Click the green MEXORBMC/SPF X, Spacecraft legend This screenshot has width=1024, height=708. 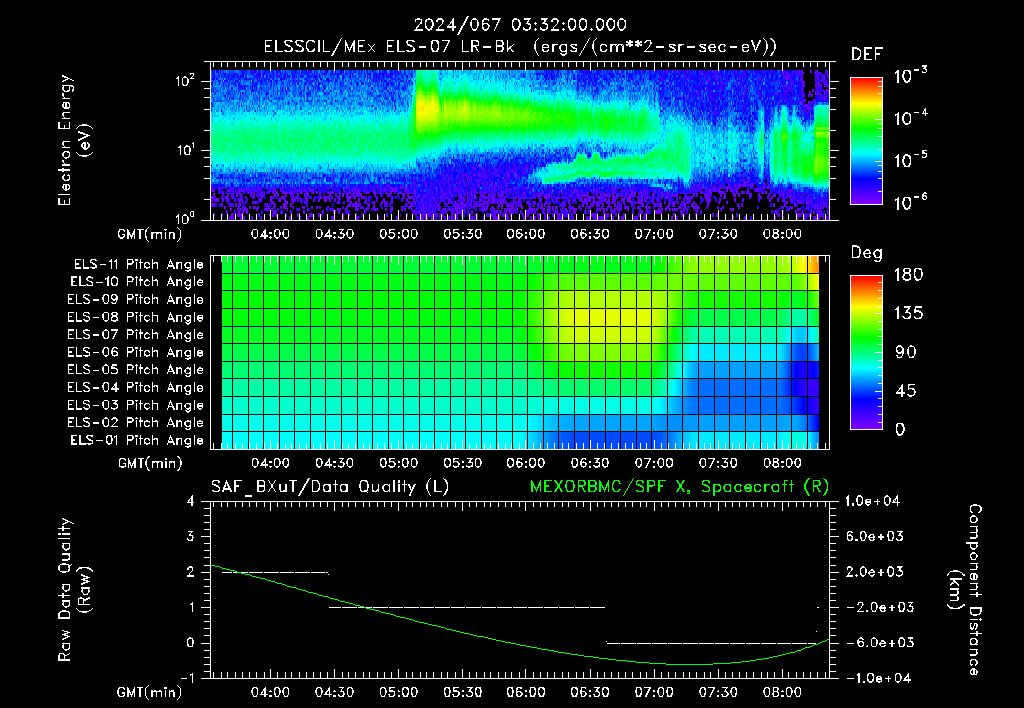679,487
